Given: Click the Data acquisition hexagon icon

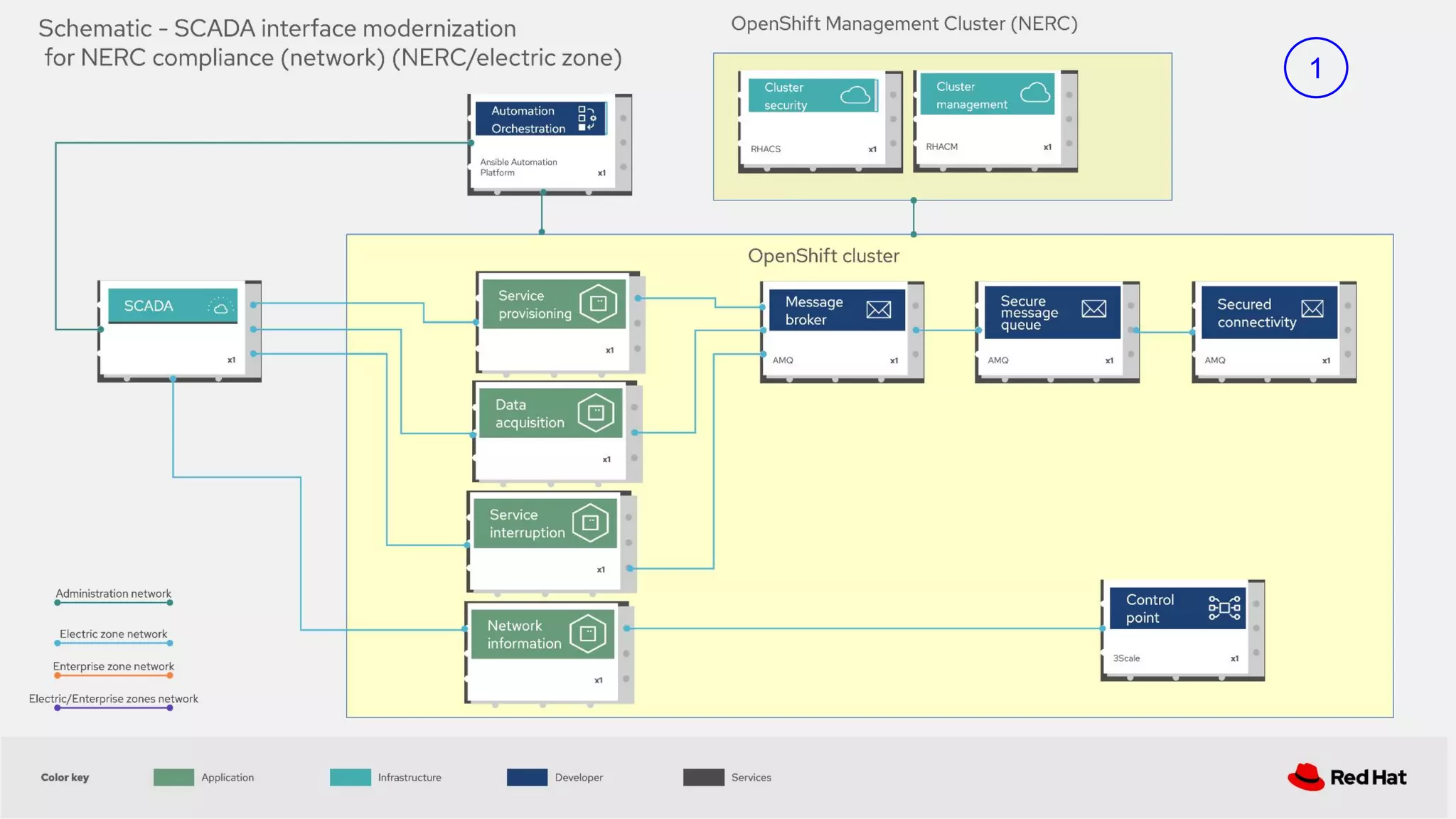Looking at the screenshot, I should (x=596, y=412).
